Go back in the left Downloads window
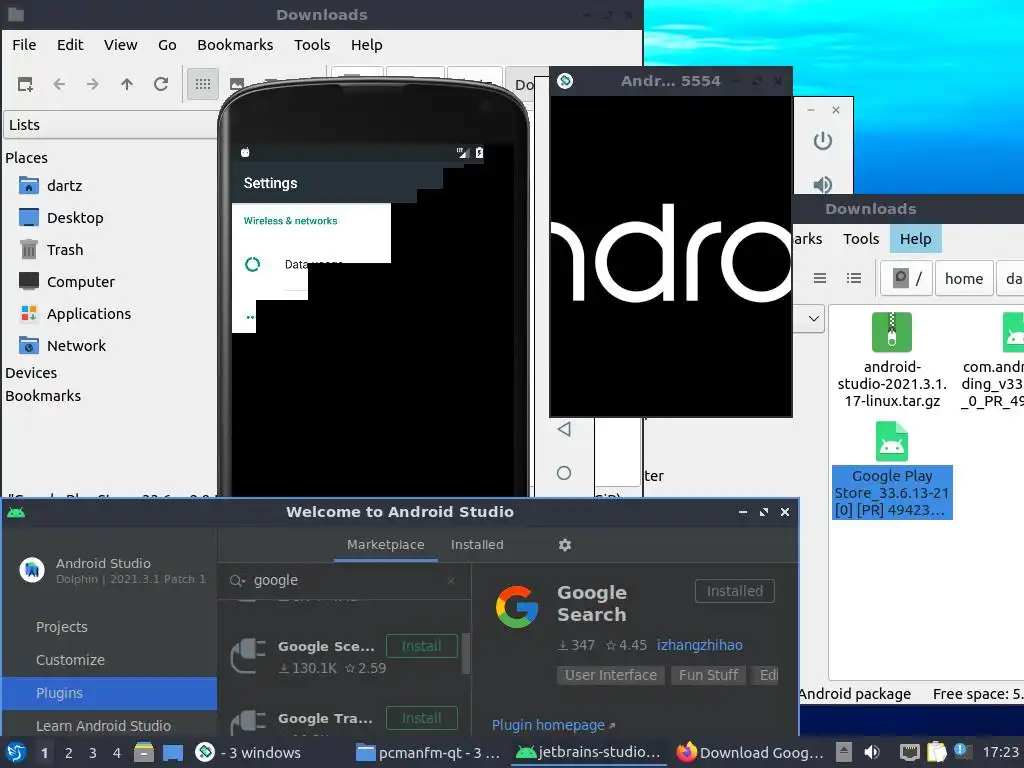Image resolution: width=1024 pixels, height=768 pixels. tap(59, 84)
